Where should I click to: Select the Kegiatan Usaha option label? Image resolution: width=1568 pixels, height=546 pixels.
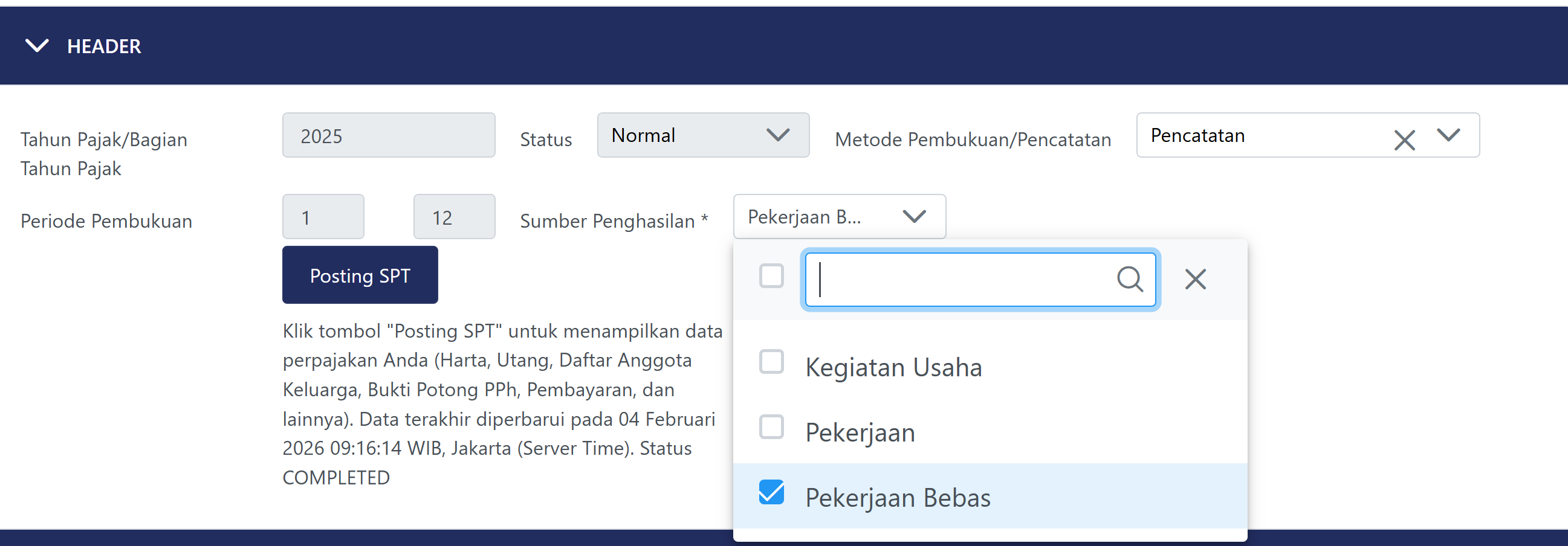click(893, 367)
